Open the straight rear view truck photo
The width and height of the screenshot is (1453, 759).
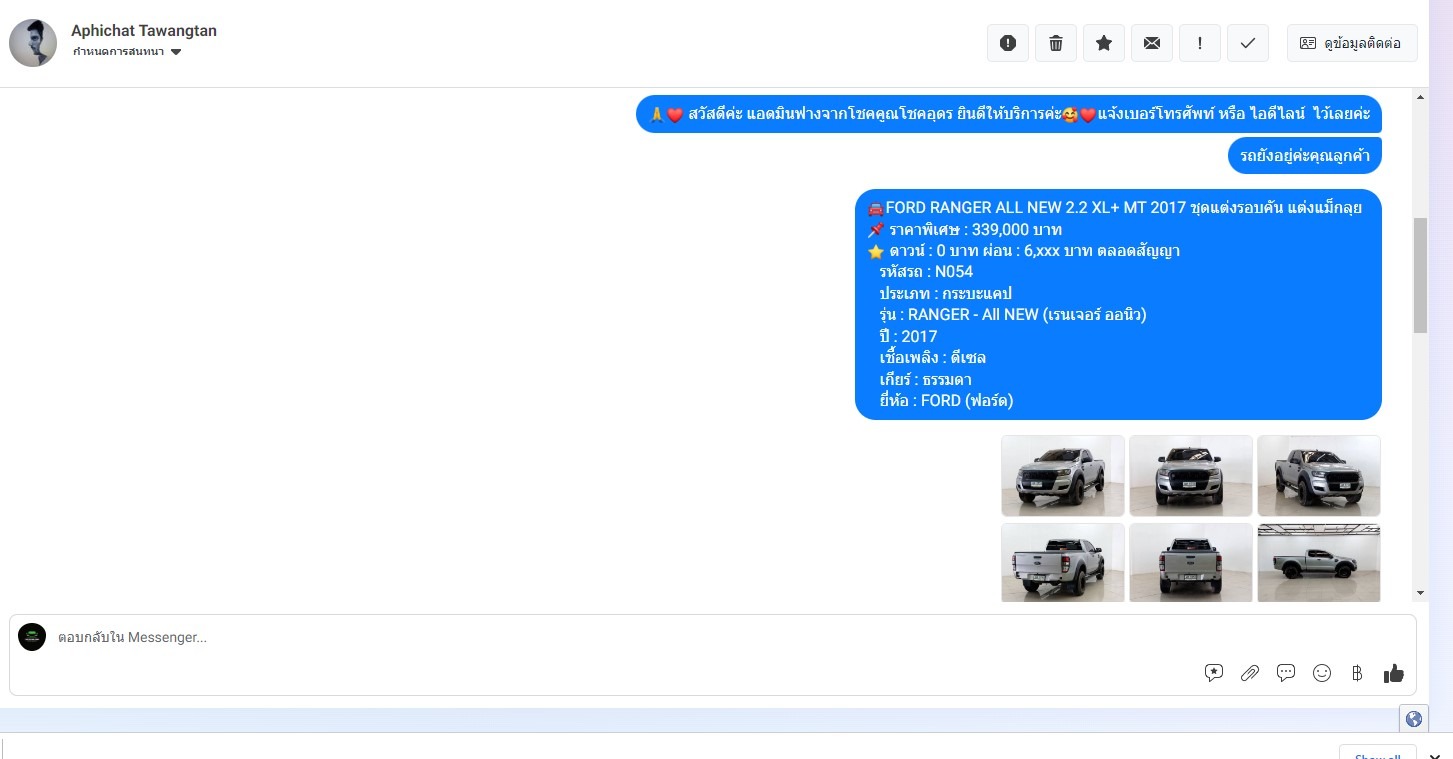pos(1191,563)
